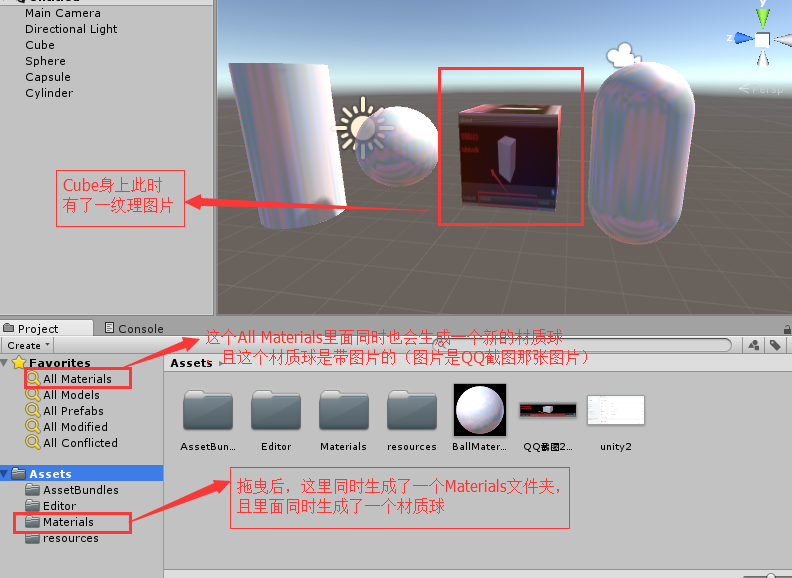Select Cube in Hierarchy list
The height and width of the screenshot is (578, 792).
(x=40, y=45)
